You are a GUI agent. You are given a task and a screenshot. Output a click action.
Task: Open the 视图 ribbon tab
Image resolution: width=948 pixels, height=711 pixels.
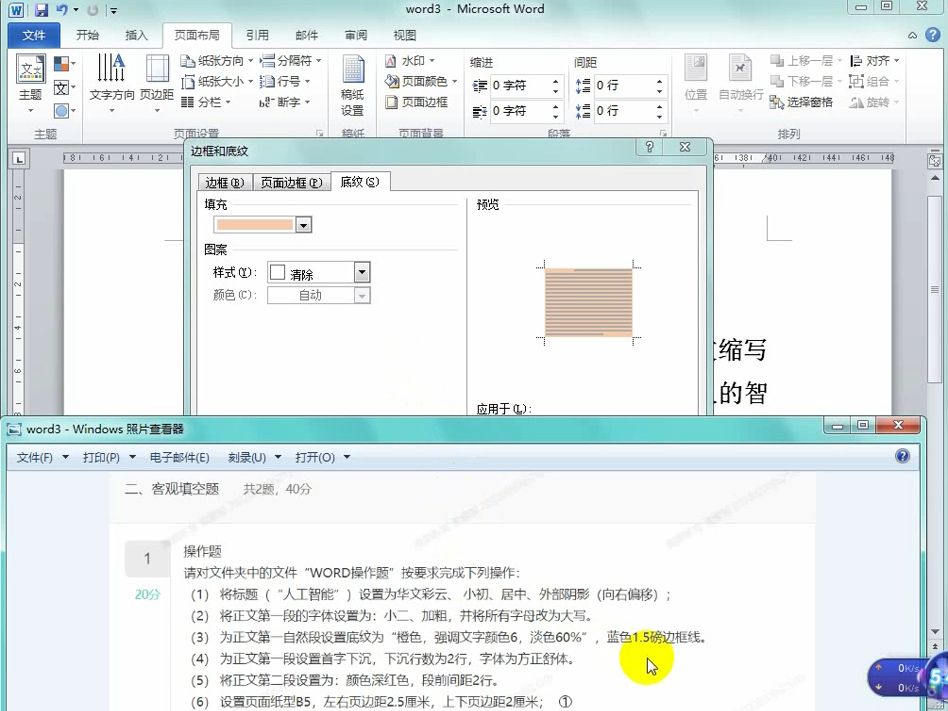(405, 35)
